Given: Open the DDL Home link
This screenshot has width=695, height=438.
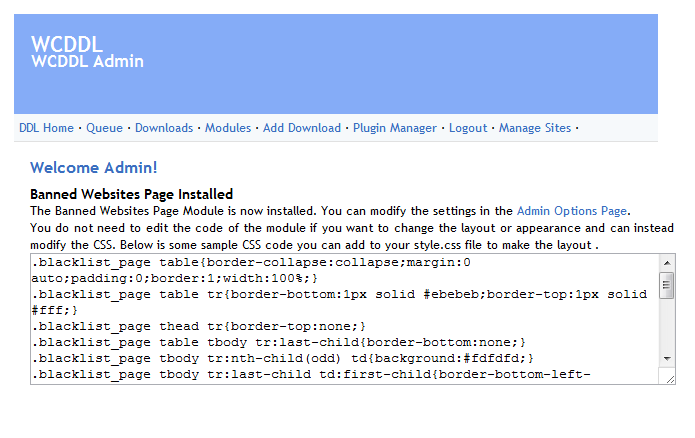Looking at the screenshot, I should click(46, 128).
